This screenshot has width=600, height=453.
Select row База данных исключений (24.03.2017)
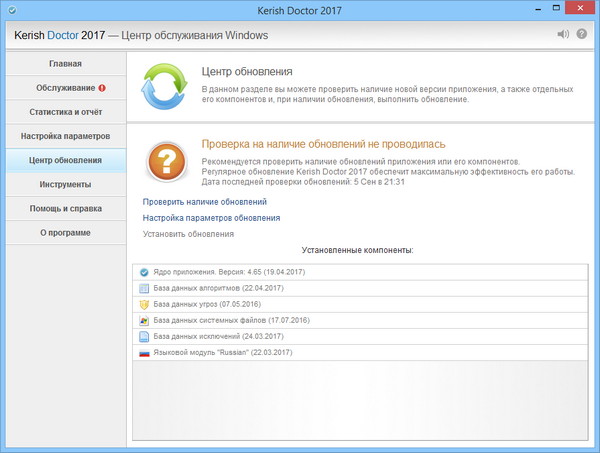[360, 337]
